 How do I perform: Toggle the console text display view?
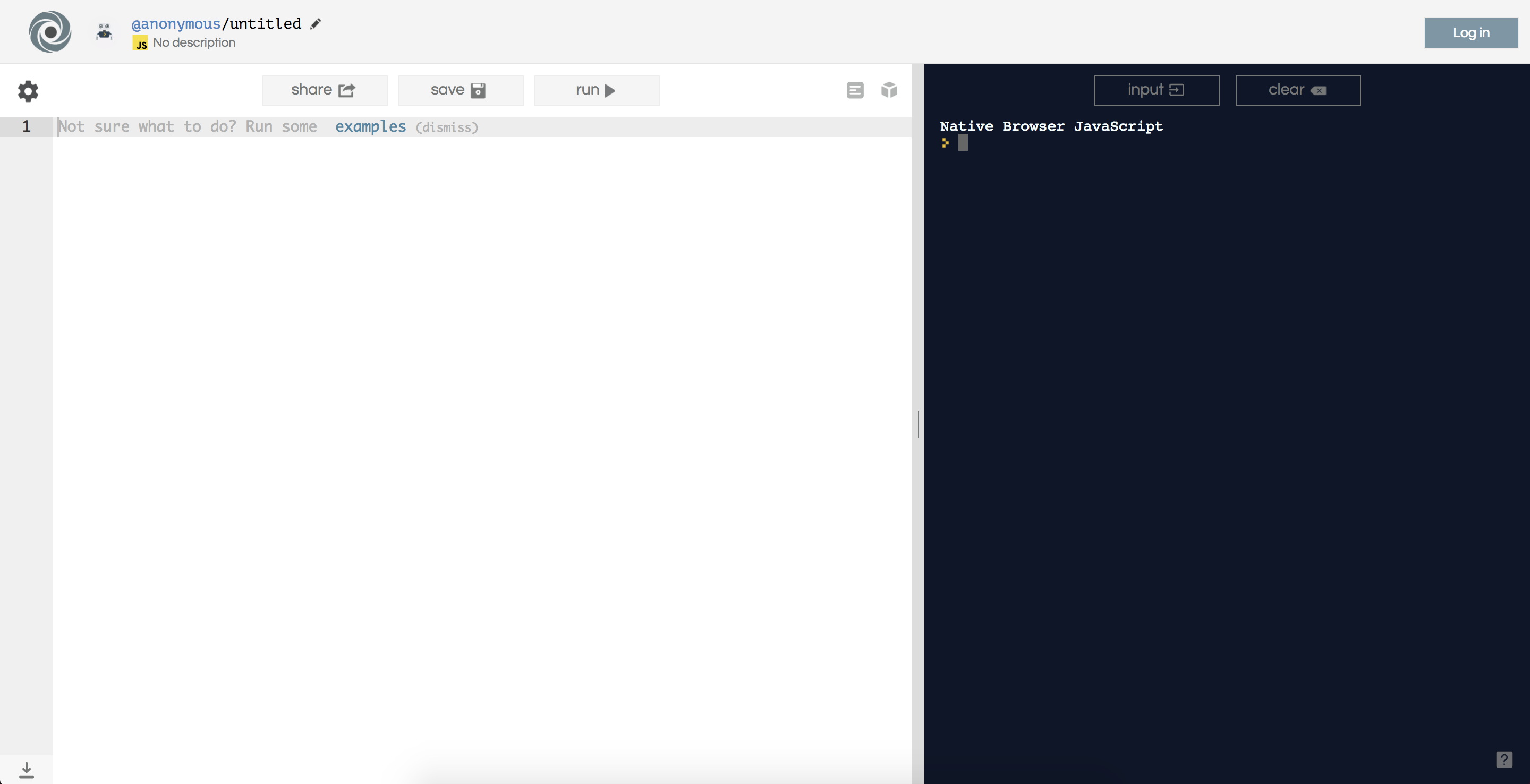point(855,90)
